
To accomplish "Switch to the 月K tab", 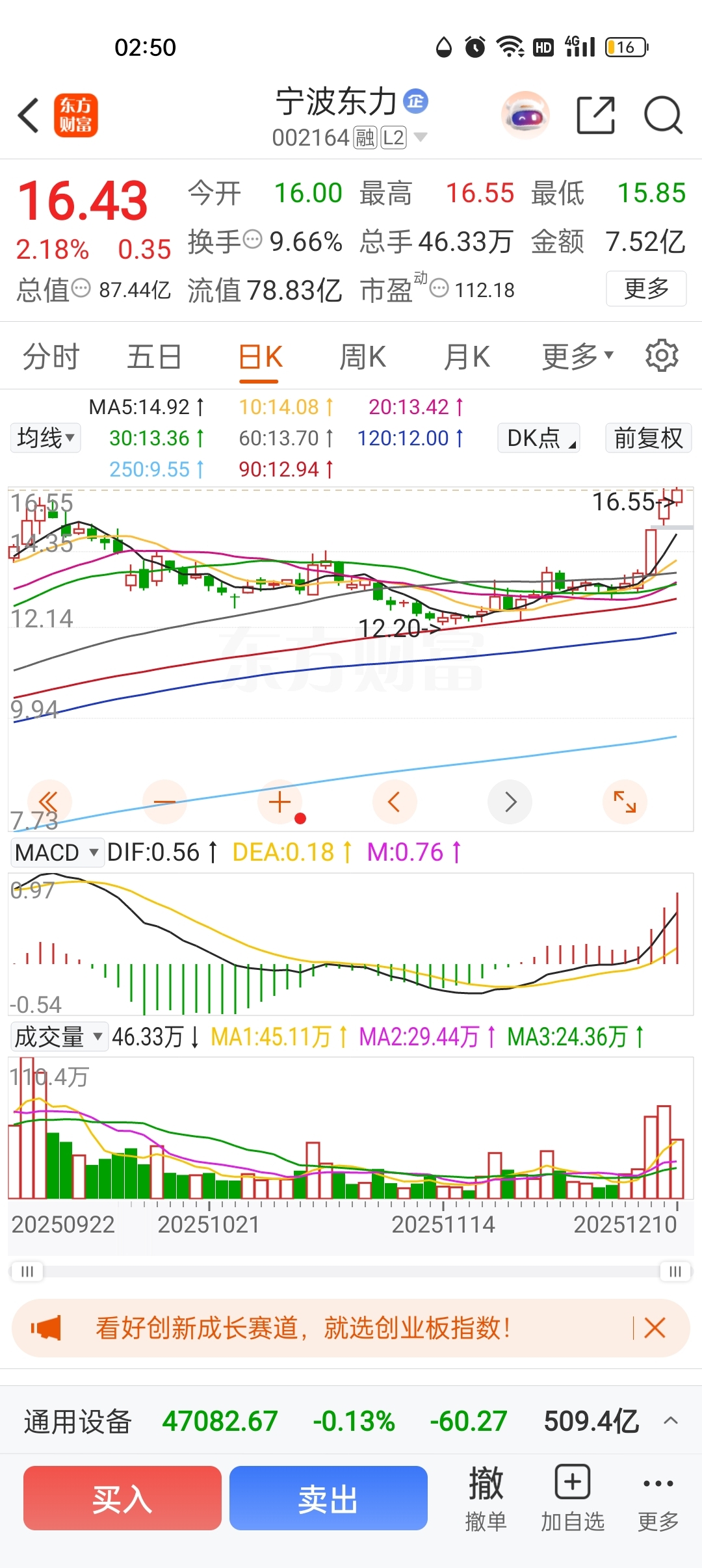I will pos(466,357).
